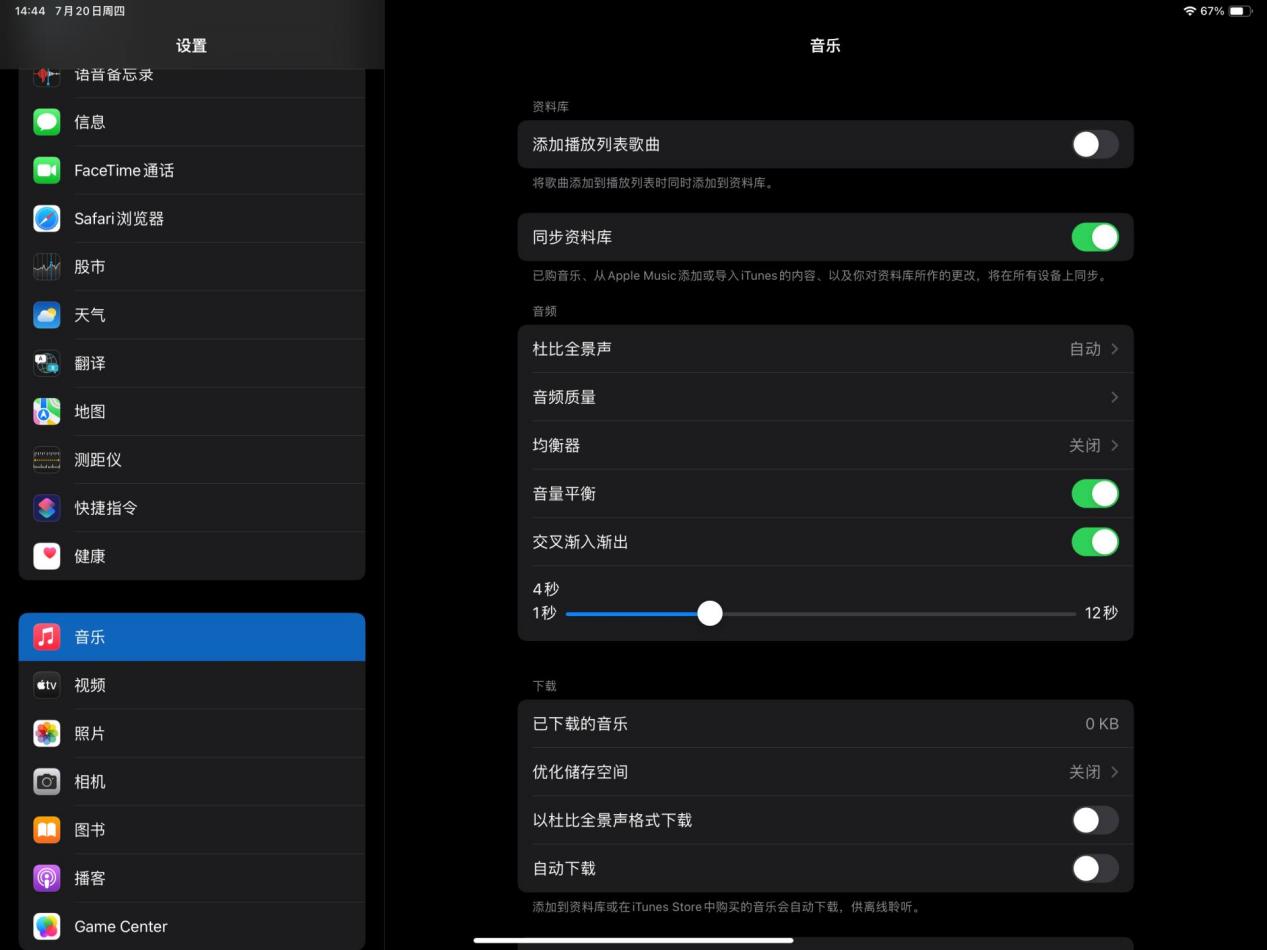1267x950 pixels.
Task: Enable 添加播放列表歌曲
Action: coord(1094,144)
